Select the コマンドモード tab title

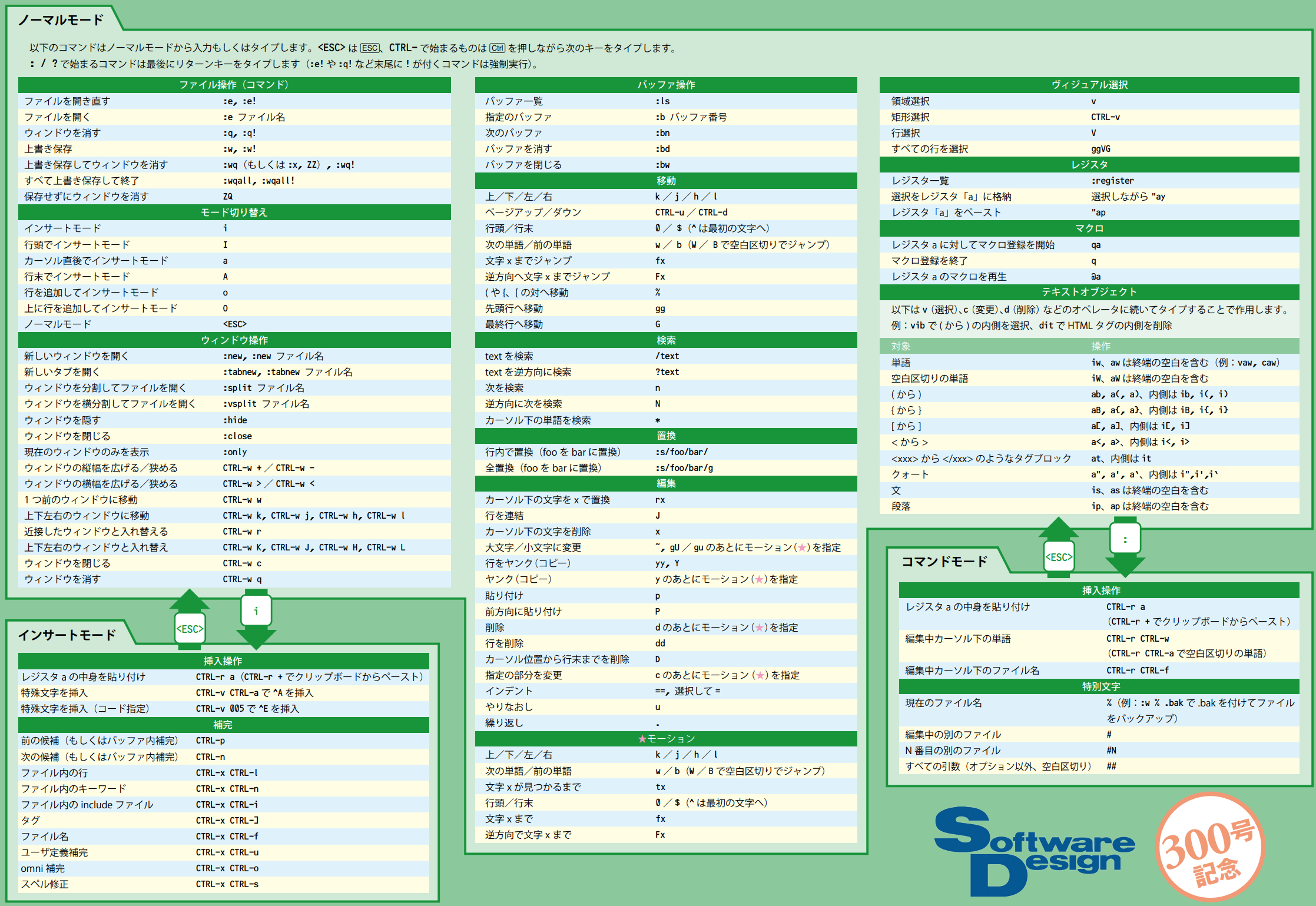pyautogui.click(x=944, y=562)
